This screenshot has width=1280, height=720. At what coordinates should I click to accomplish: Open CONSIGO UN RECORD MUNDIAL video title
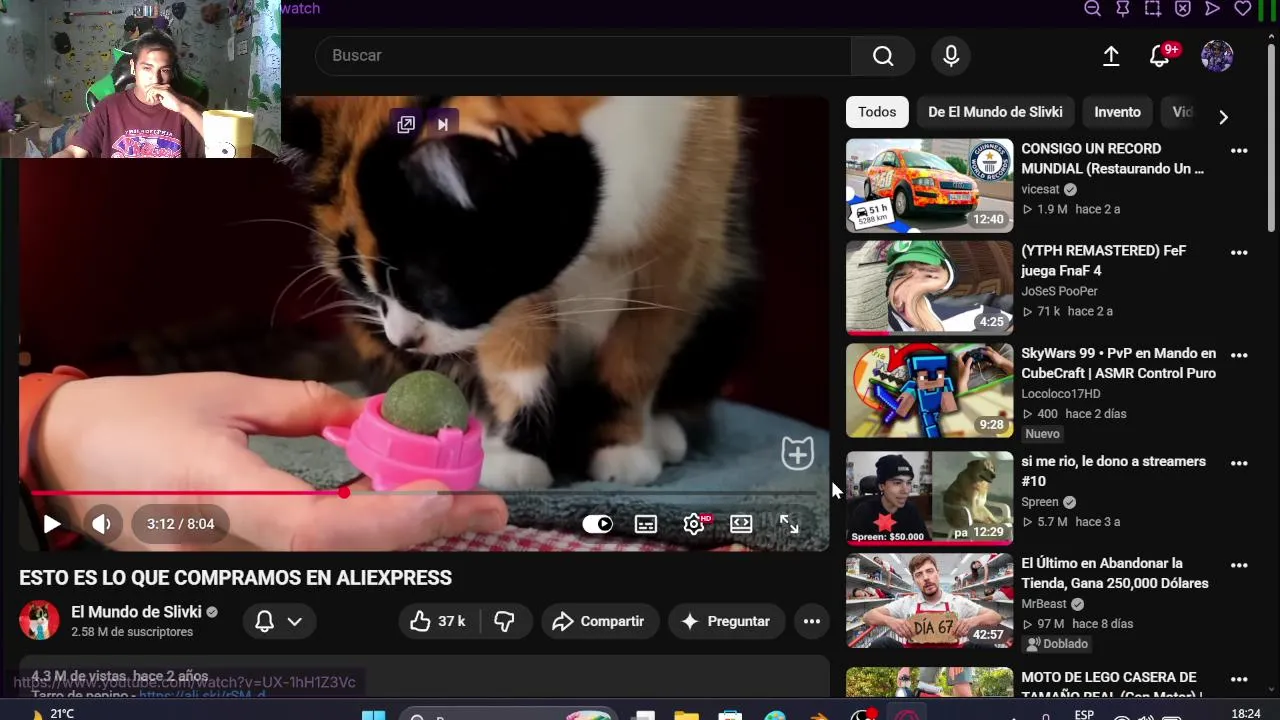tap(1112, 159)
